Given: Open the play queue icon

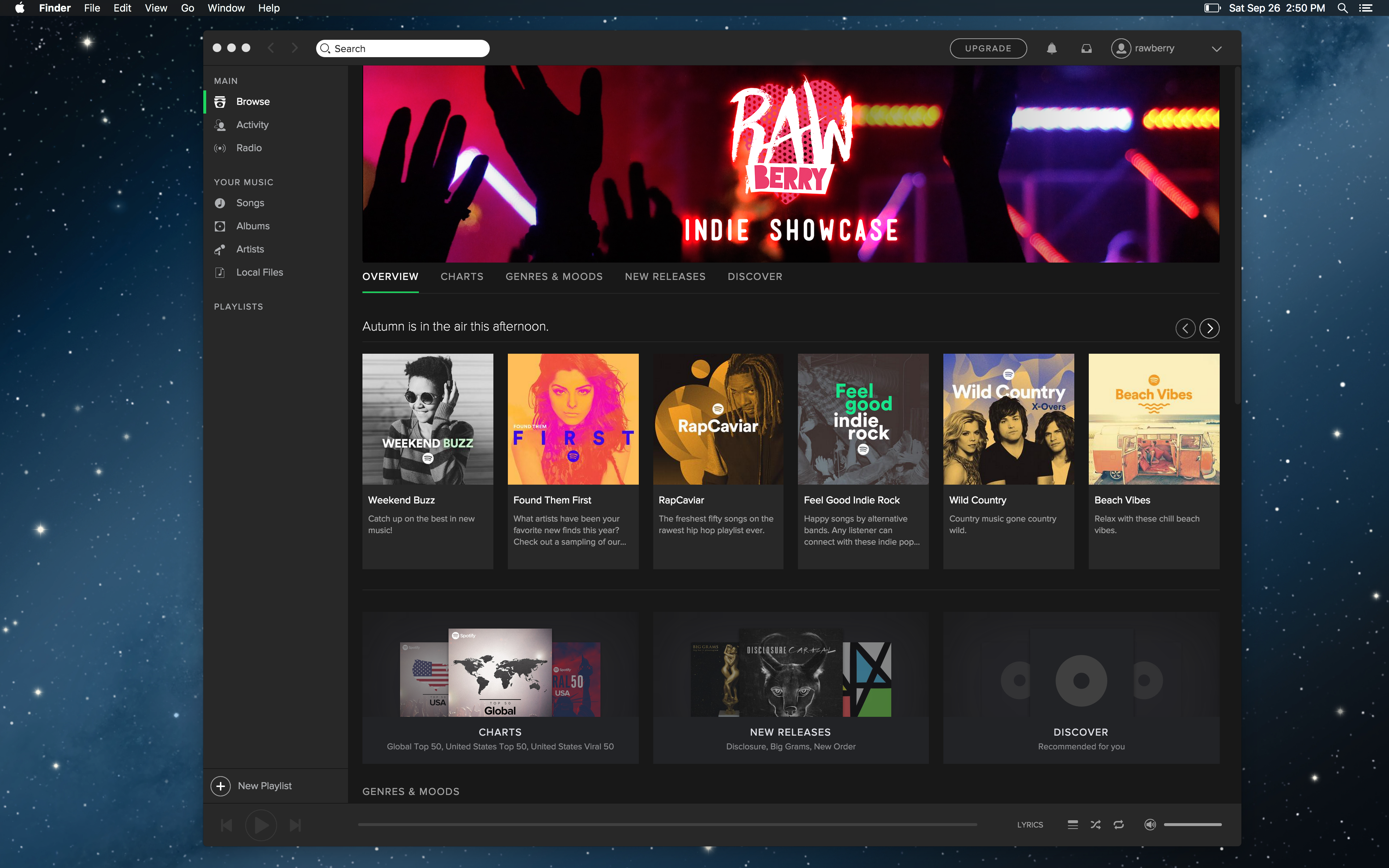Looking at the screenshot, I should tap(1072, 824).
